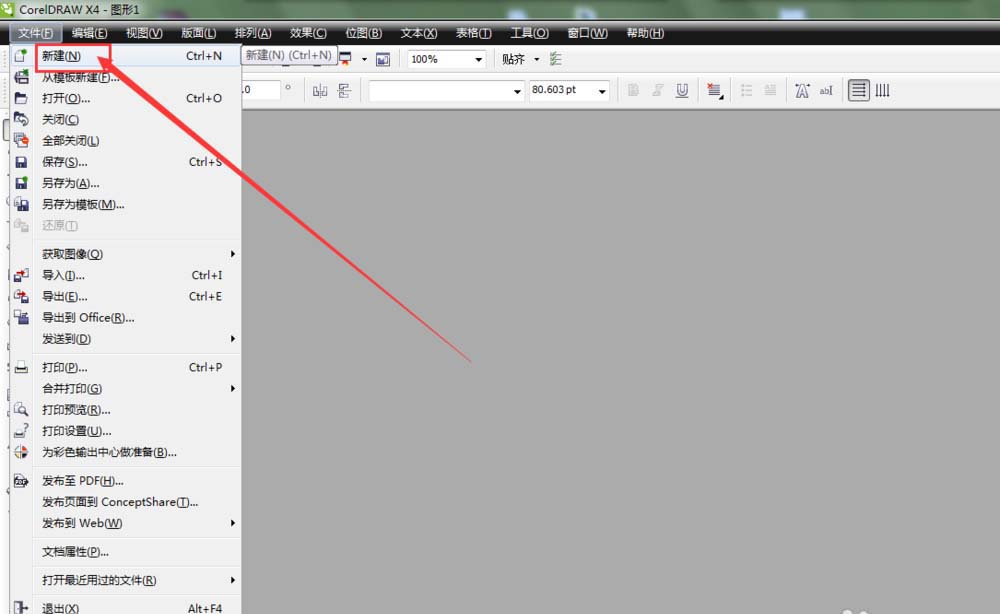Screen dimensions: 1000x614
Task: Open the 窗口(W) menu
Action: [x=587, y=33]
